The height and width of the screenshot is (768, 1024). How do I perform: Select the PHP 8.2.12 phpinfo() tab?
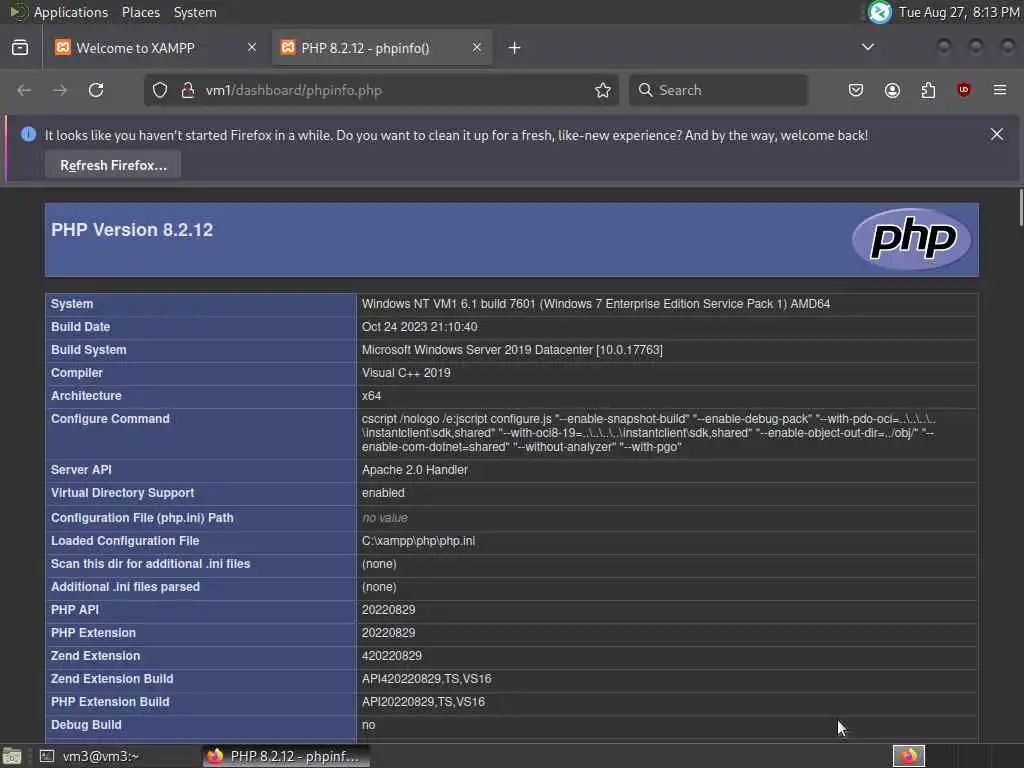point(382,48)
